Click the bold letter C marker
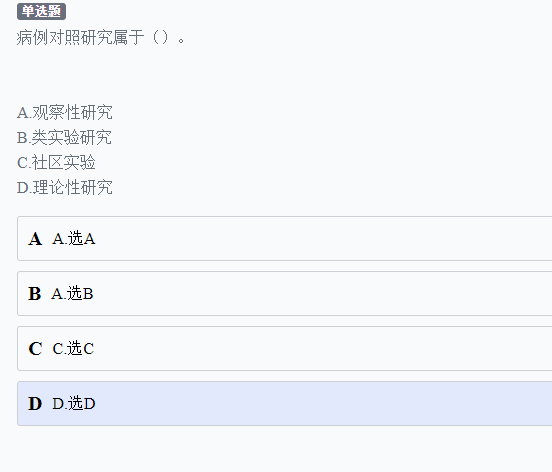The width and height of the screenshot is (552, 472). [x=35, y=349]
